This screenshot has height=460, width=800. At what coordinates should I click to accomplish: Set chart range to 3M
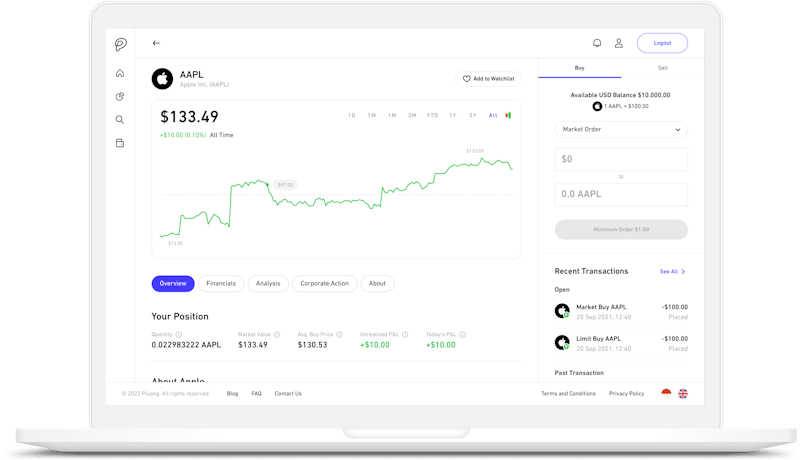(412, 115)
